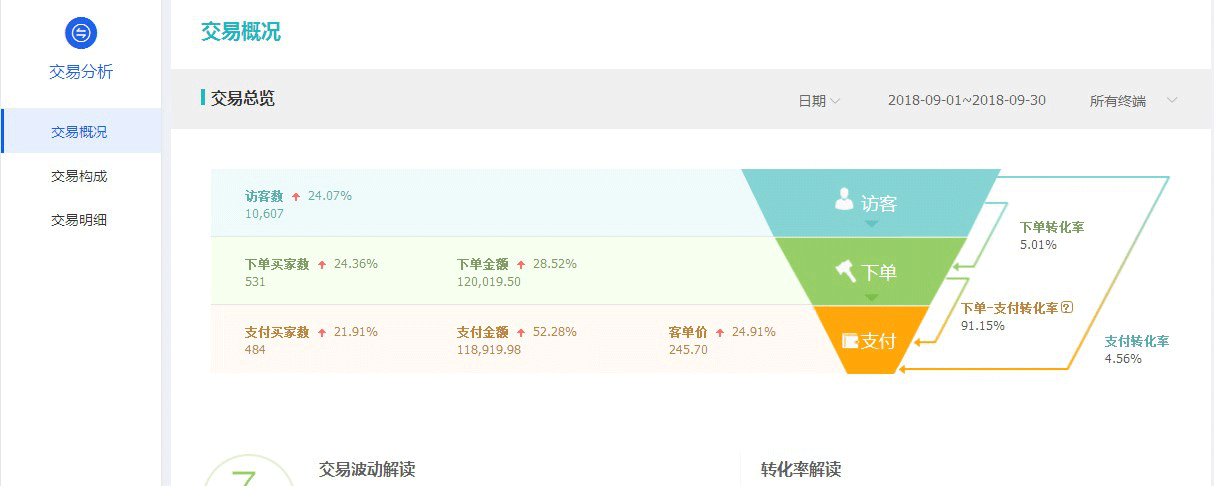Screen dimensions: 1214x486
Task: Go to 交易构成 in the sidebar
Action: [80, 176]
